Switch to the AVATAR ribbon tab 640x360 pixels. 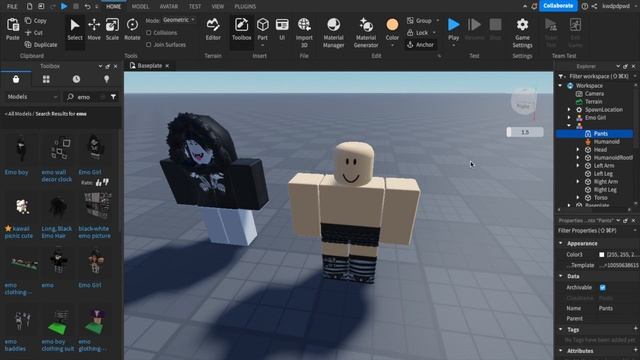169,7
